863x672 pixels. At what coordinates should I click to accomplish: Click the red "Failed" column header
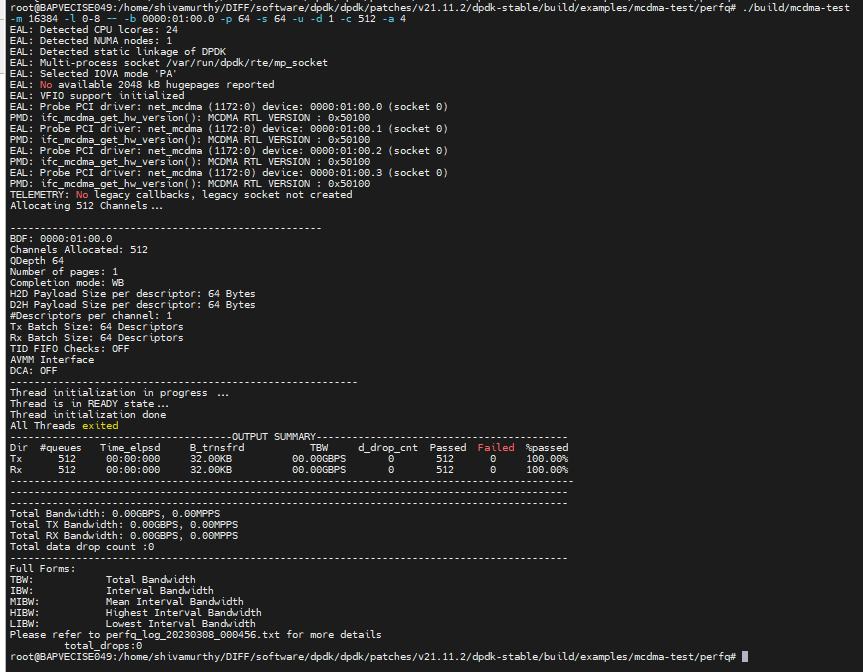(496, 448)
